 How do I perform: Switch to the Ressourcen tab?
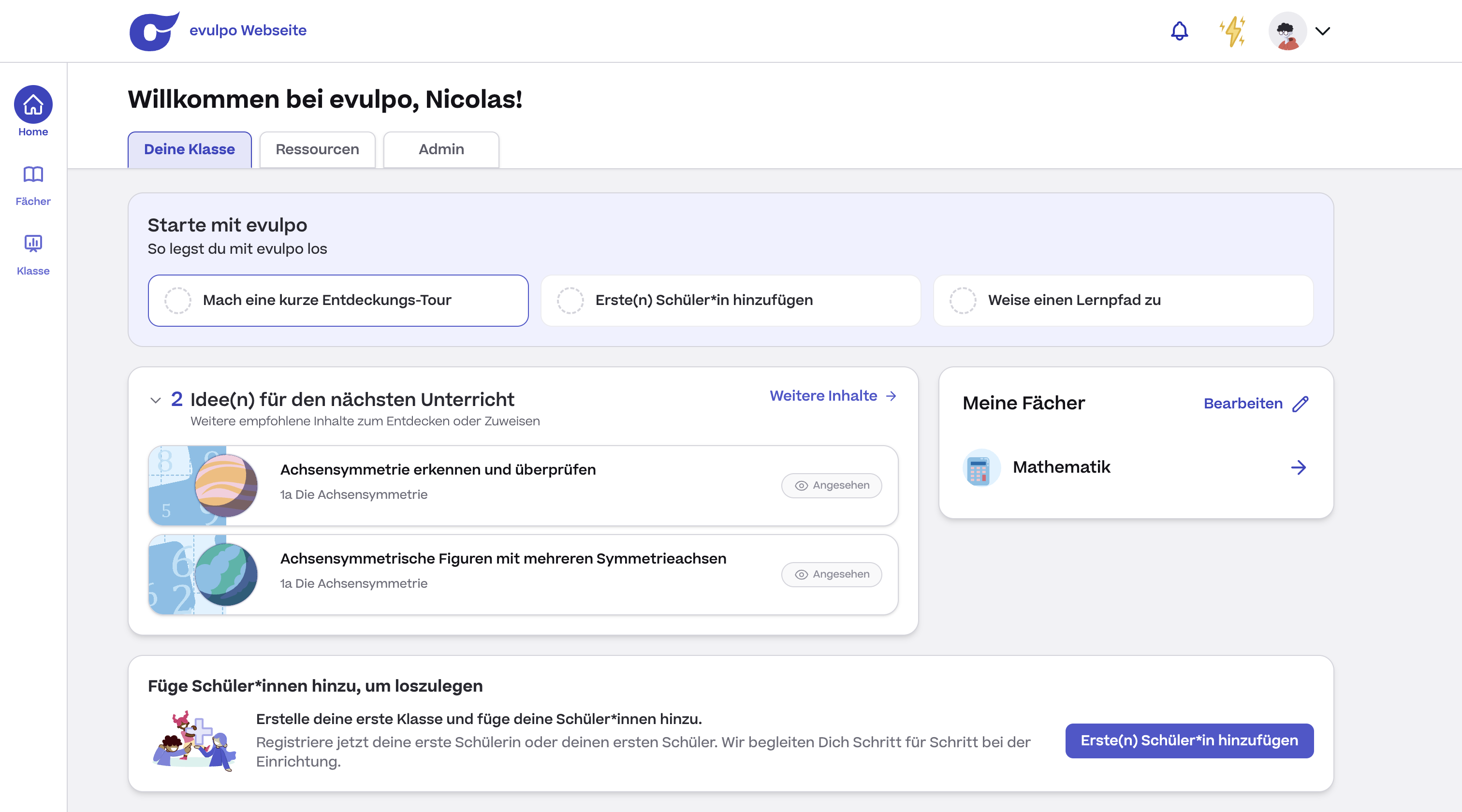pos(317,149)
